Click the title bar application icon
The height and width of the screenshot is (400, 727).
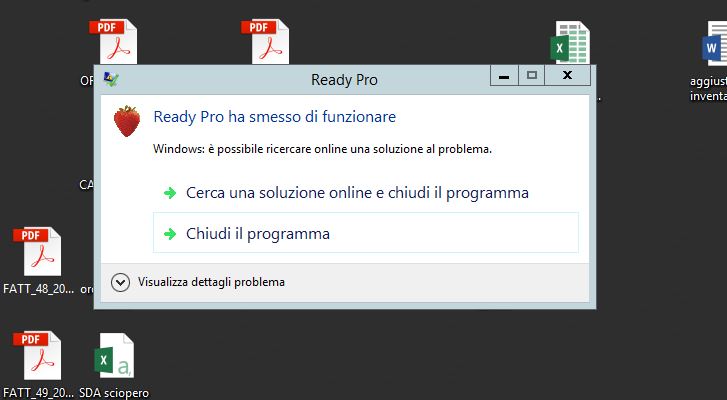click(x=111, y=80)
